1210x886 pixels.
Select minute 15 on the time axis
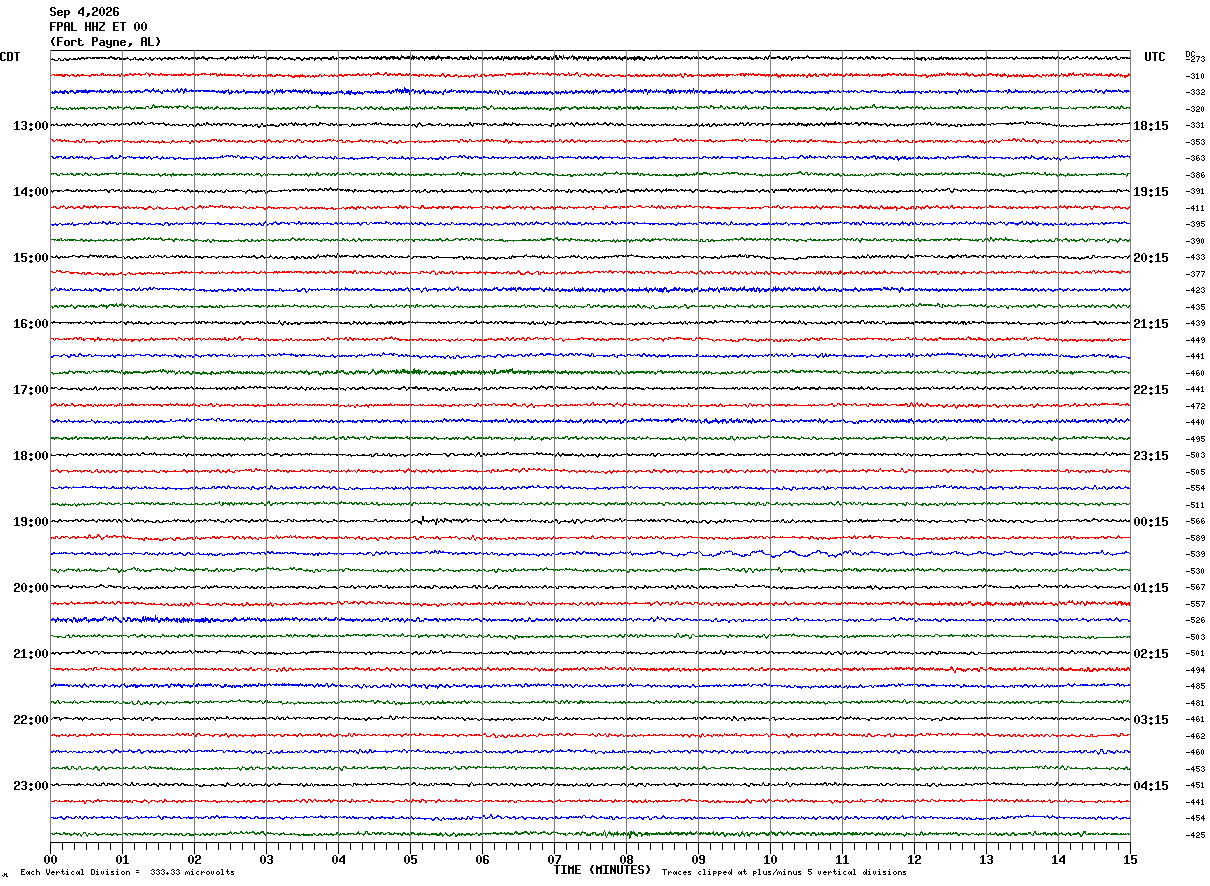[x=1130, y=859]
